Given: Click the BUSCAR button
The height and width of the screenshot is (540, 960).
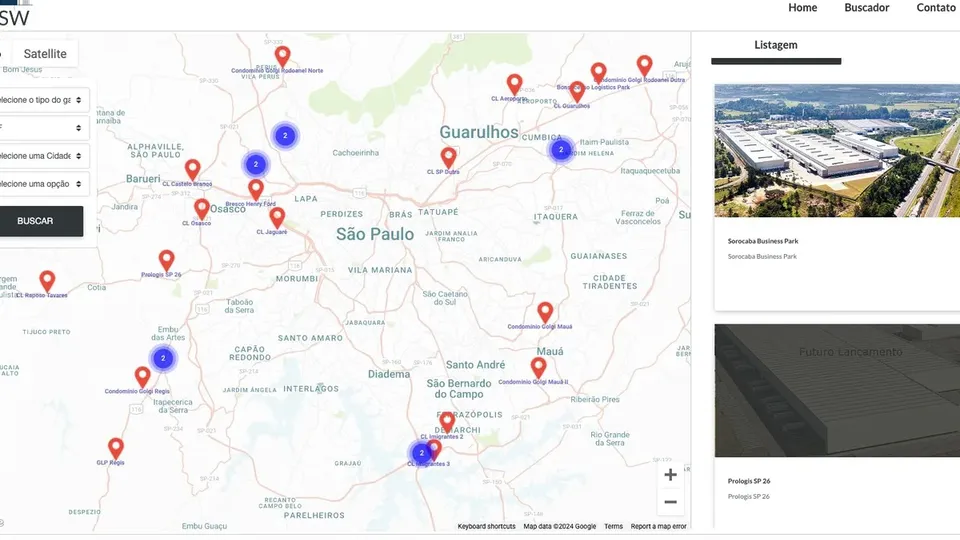Looking at the screenshot, I should pyautogui.click(x=41, y=221).
